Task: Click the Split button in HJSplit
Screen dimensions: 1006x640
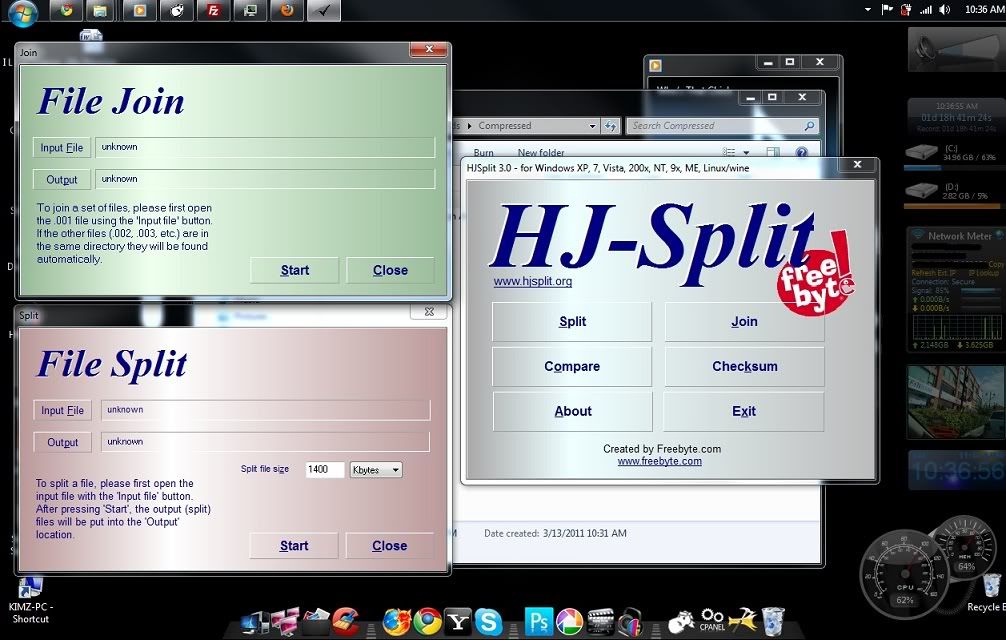Action: tap(572, 322)
